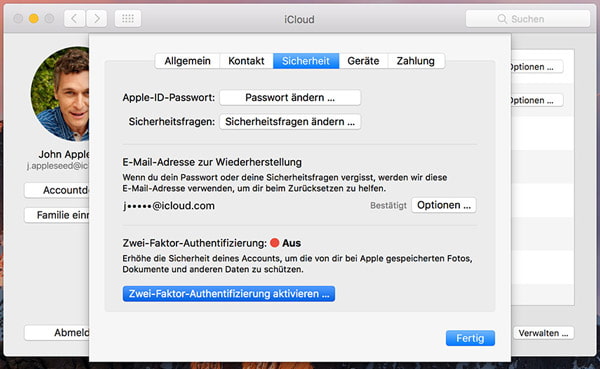Click the Apple-ID-Passwort label
Screen dimensions: 600x369
tap(169, 98)
